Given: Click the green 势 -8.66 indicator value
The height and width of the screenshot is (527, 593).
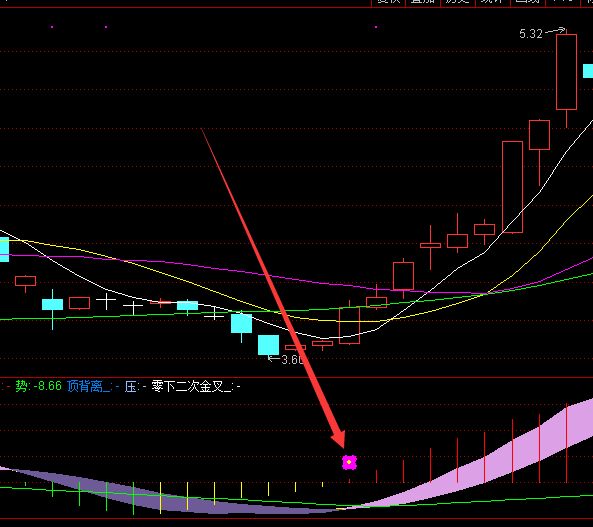Looking at the screenshot, I should click(x=38, y=386).
